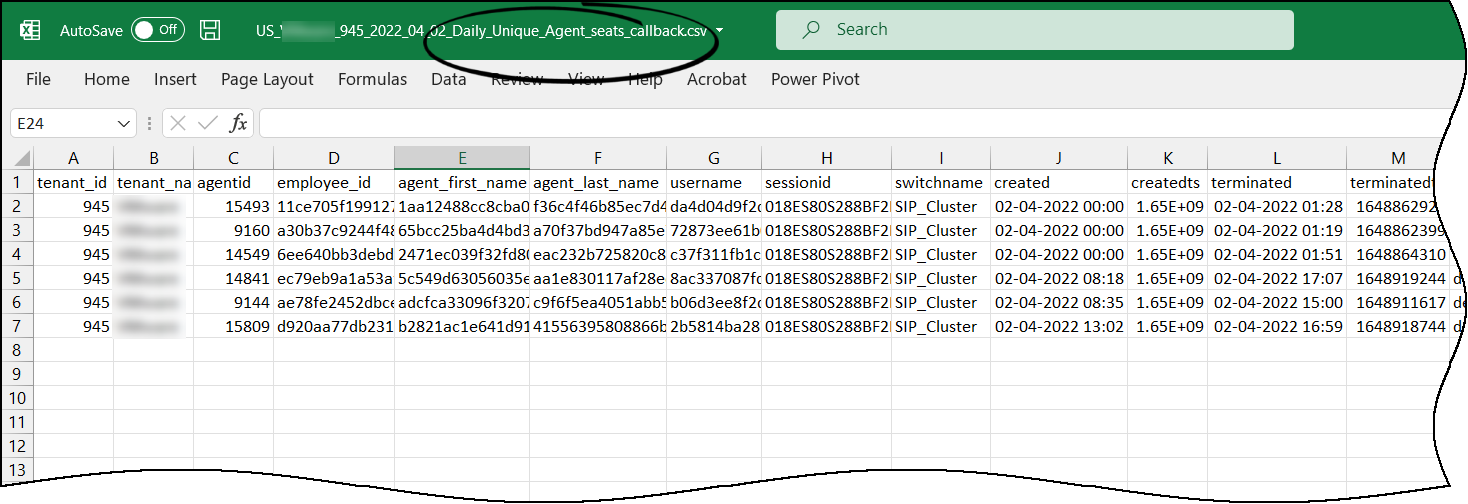Click the Cancel X icon in formula bar

[x=178, y=123]
